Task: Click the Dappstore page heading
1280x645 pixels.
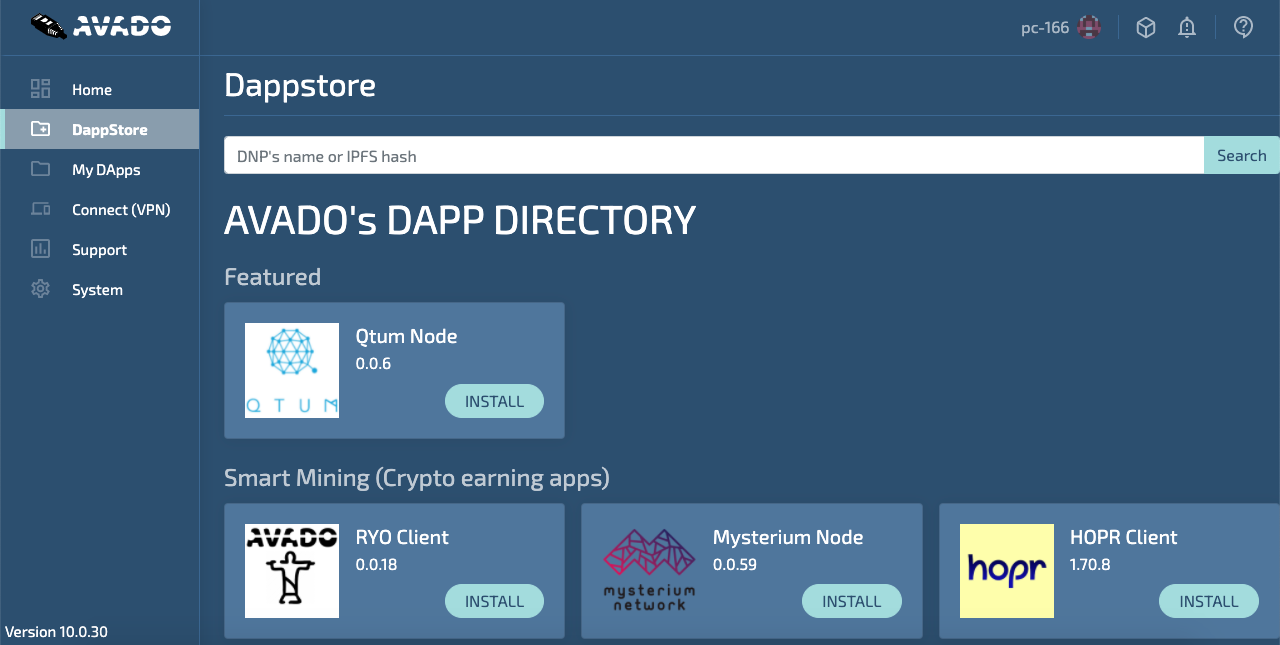Action: click(300, 85)
